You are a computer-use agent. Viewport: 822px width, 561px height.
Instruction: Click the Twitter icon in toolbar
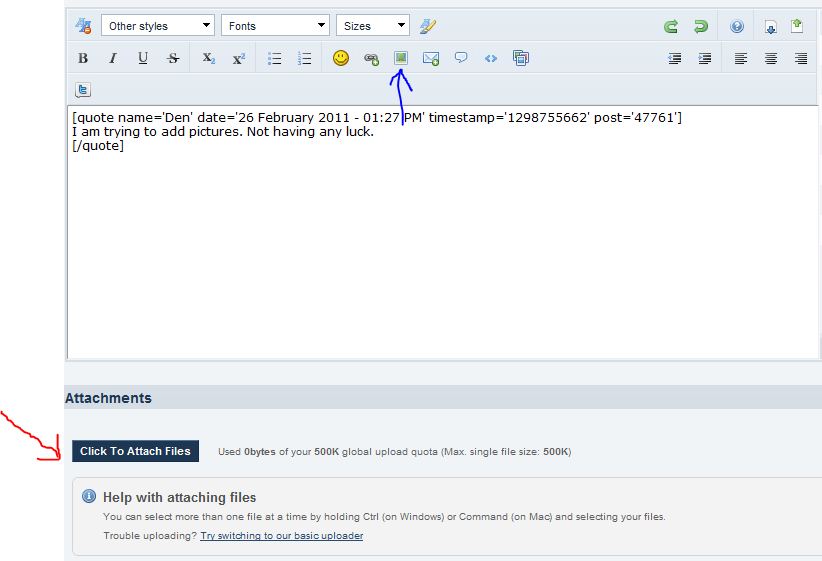tap(83, 90)
